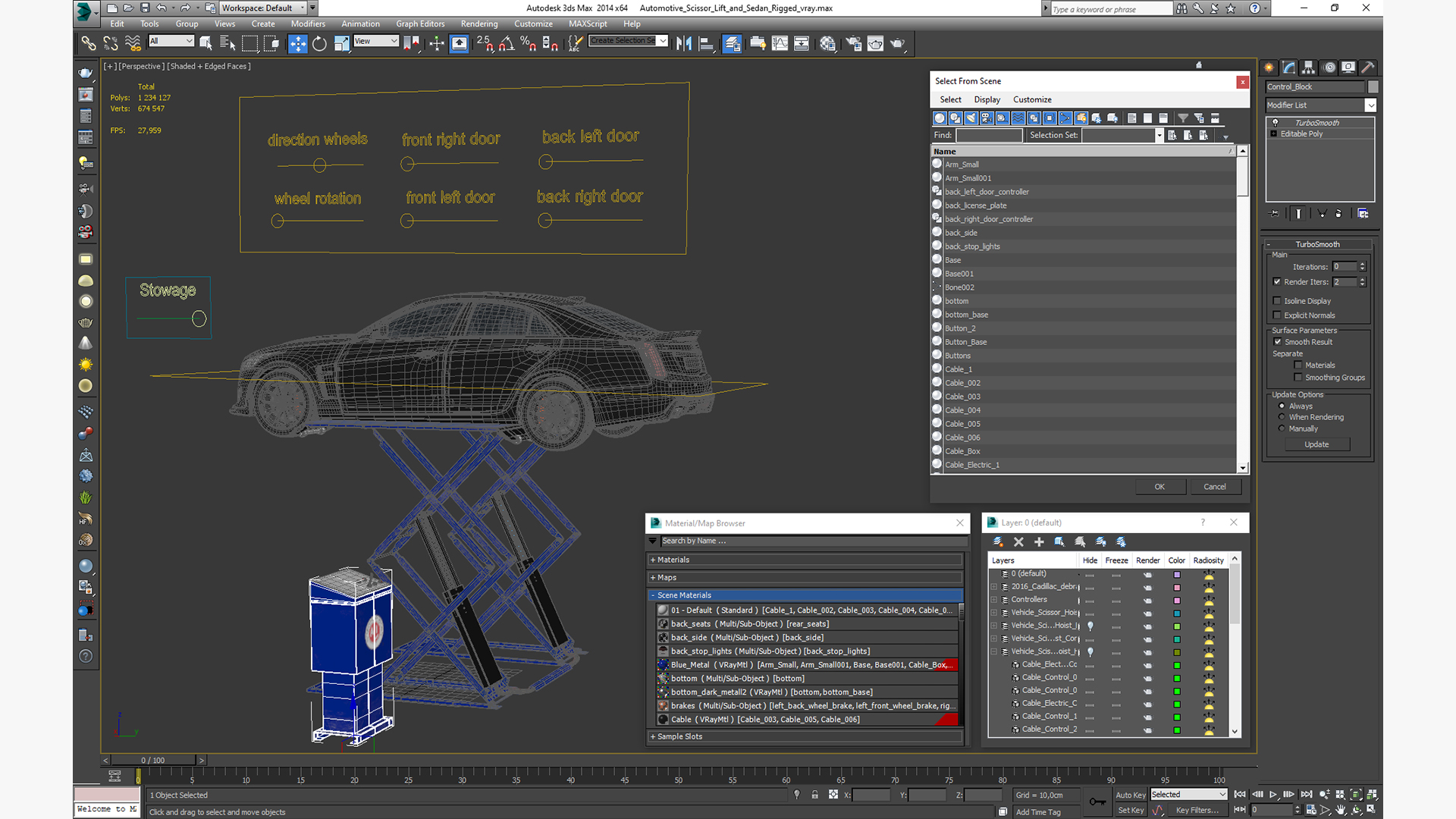Open Customize menu in Select From Scene

click(x=1032, y=99)
